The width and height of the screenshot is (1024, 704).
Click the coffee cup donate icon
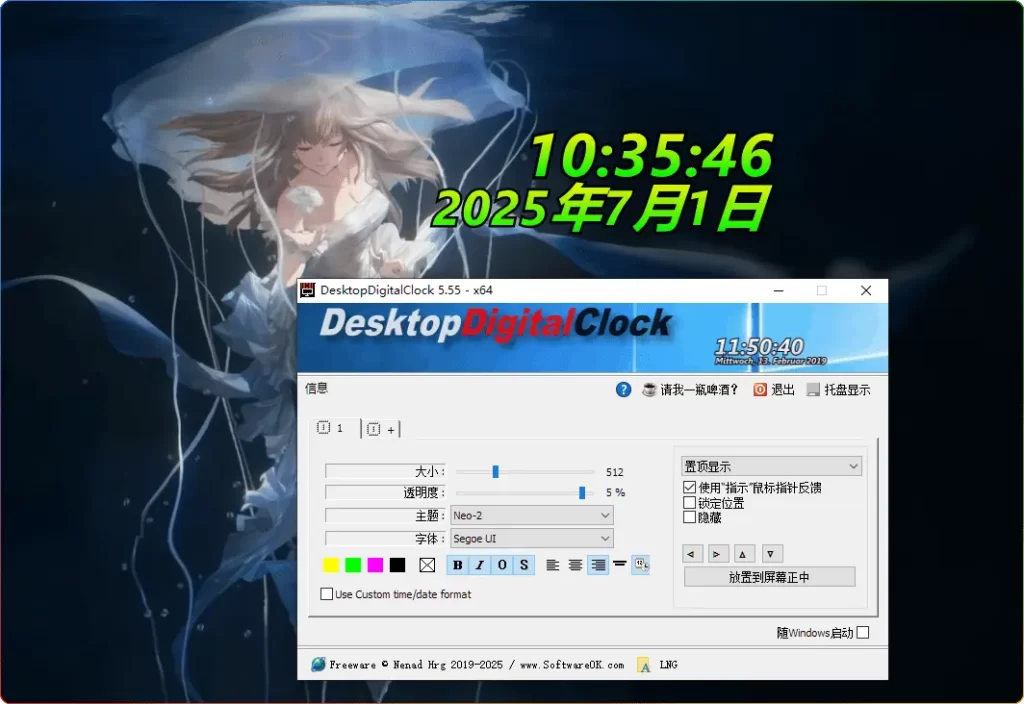click(x=649, y=390)
